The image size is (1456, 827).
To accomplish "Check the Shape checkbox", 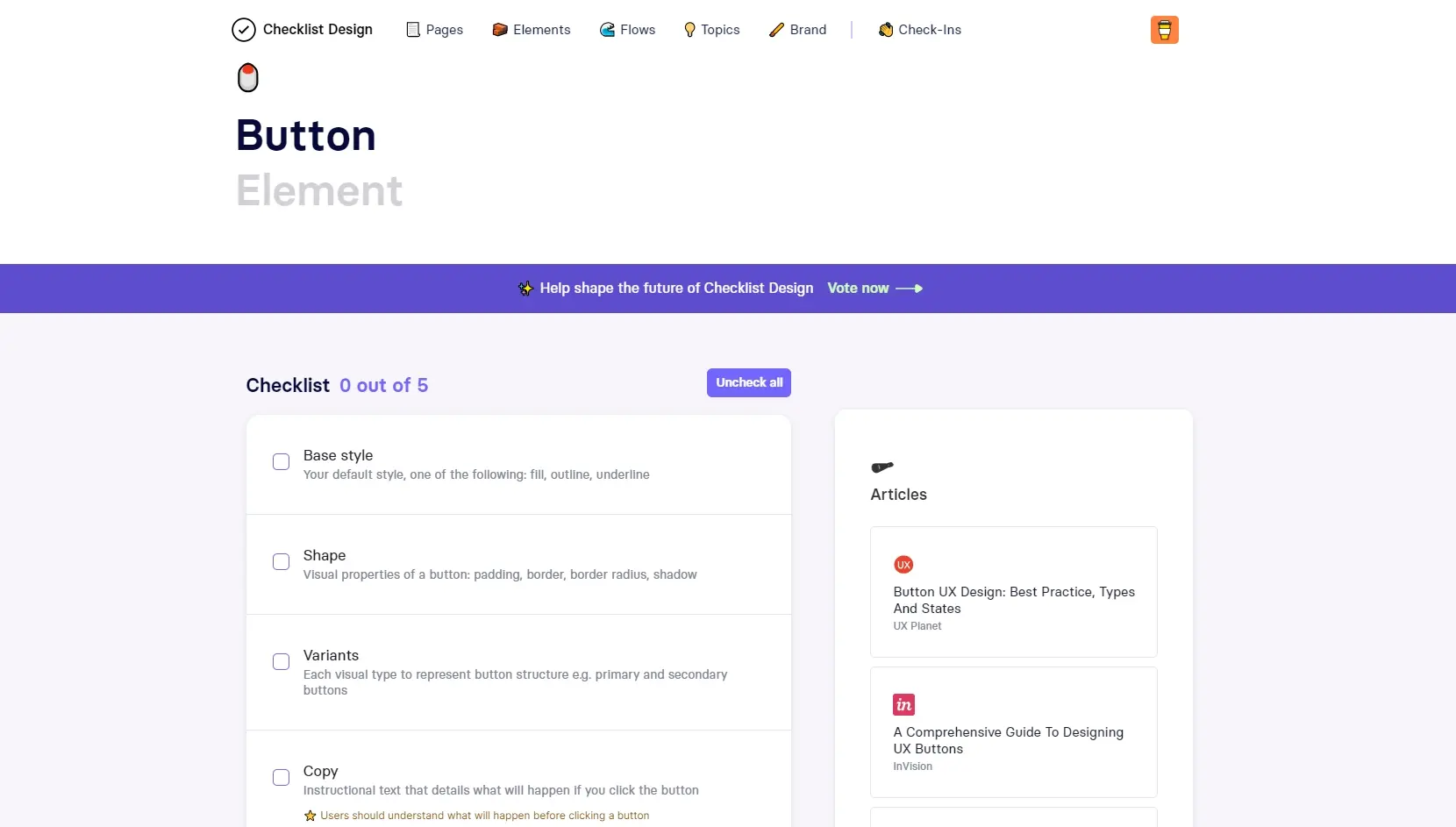I will [x=281, y=561].
